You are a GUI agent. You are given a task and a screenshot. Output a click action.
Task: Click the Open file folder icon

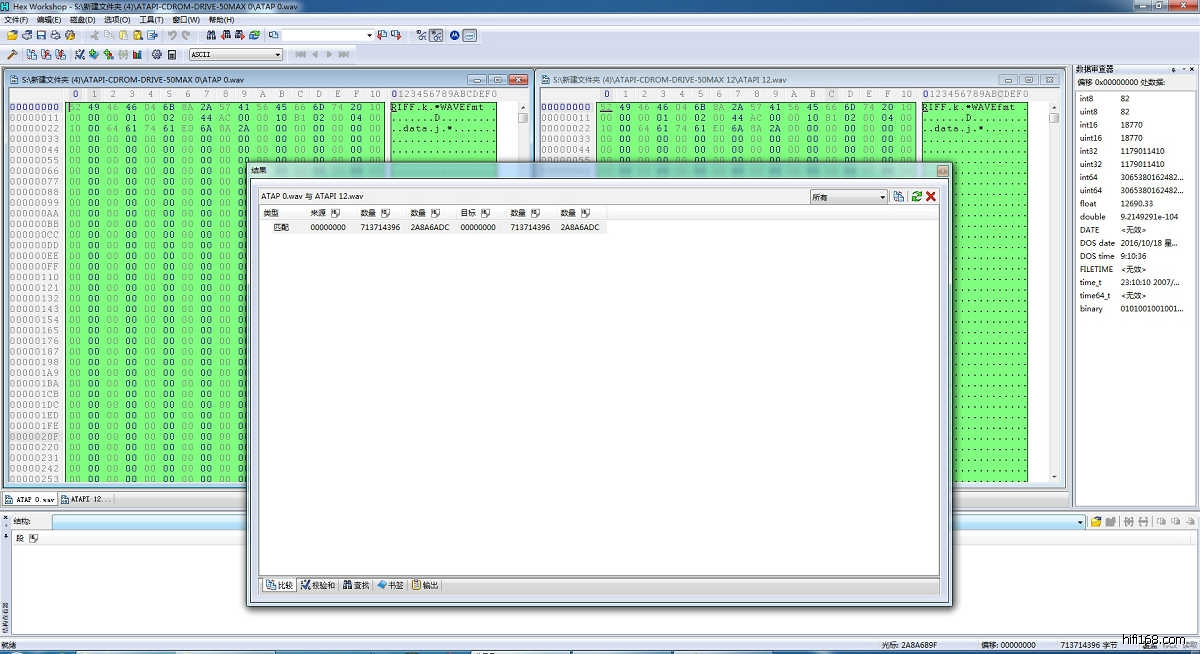click(13, 35)
